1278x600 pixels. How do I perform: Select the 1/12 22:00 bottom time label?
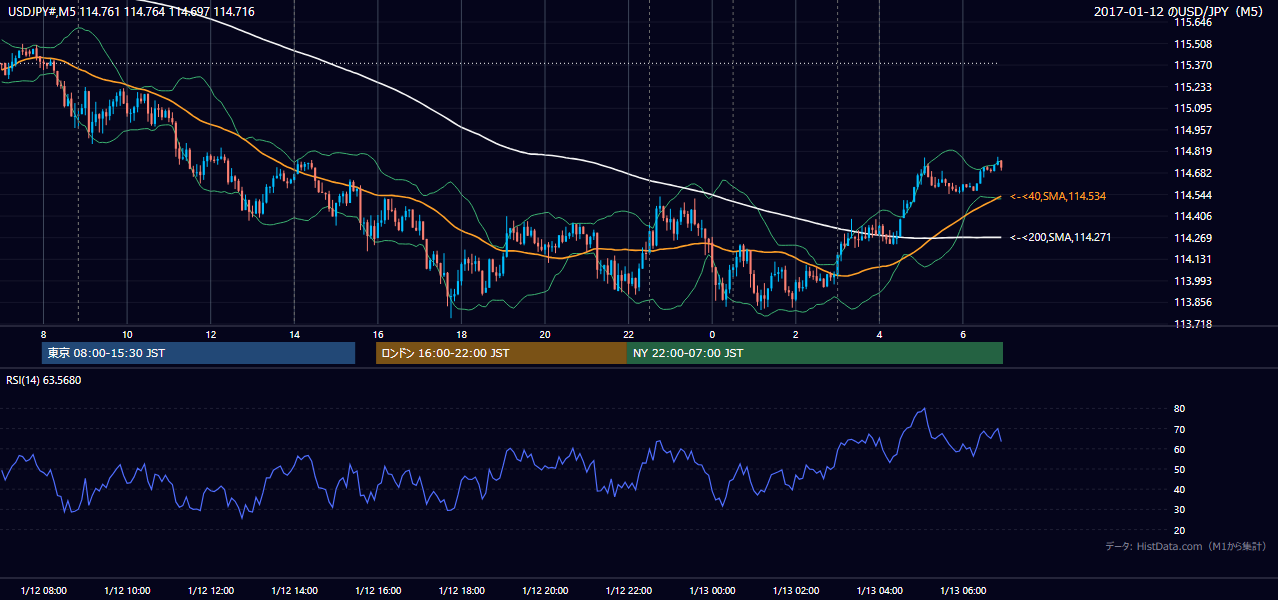[629, 591]
